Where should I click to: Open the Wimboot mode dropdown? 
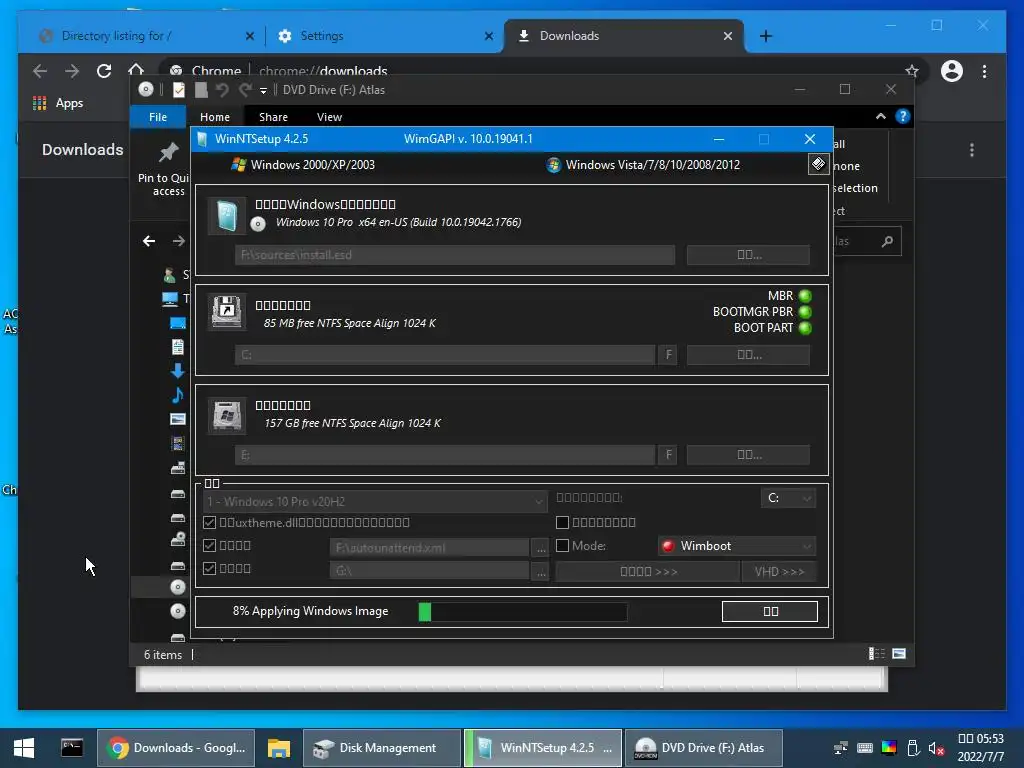click(737, 546)
